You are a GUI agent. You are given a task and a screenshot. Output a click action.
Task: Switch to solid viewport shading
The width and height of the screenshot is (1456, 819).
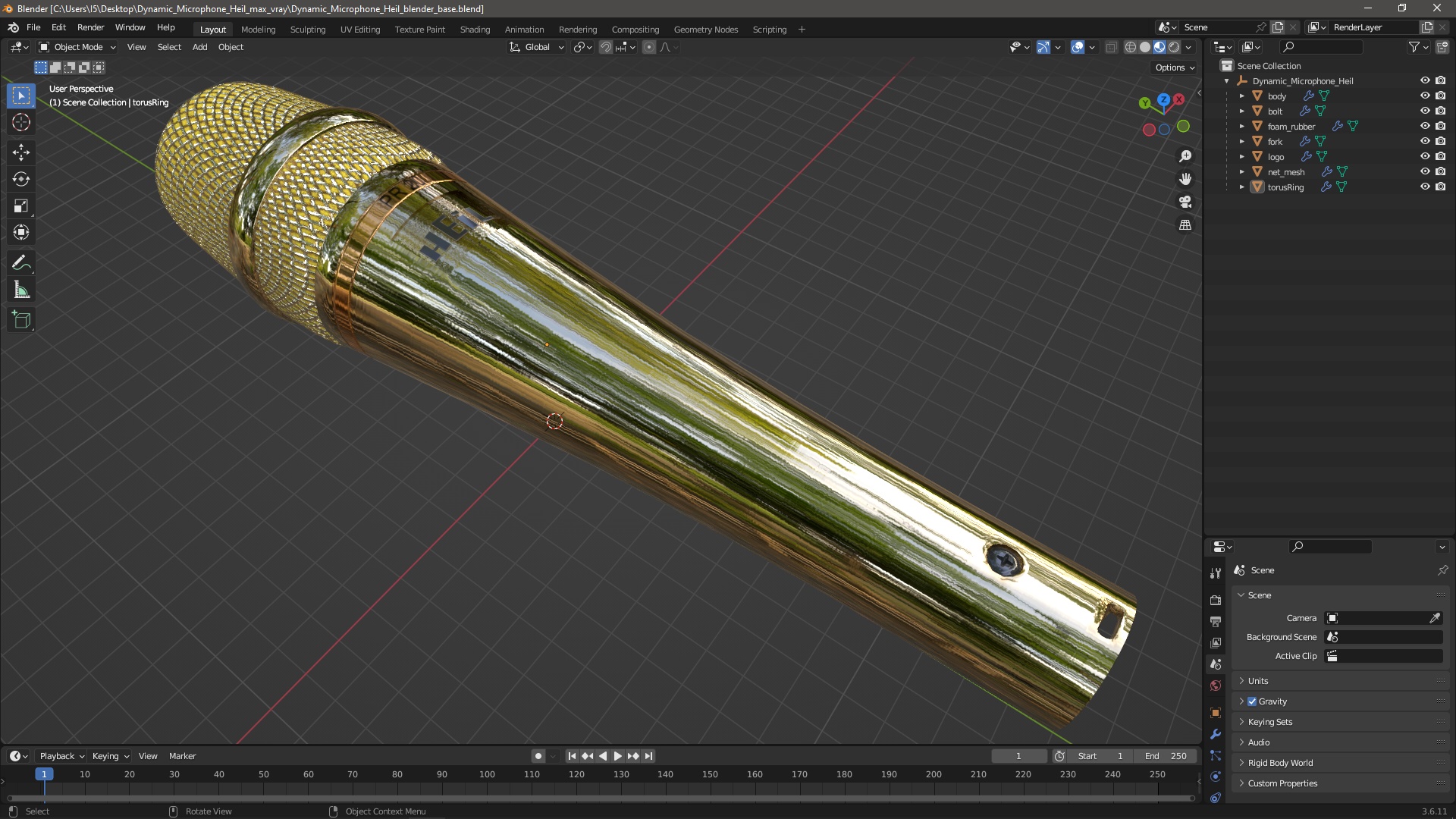(1145, 47)
